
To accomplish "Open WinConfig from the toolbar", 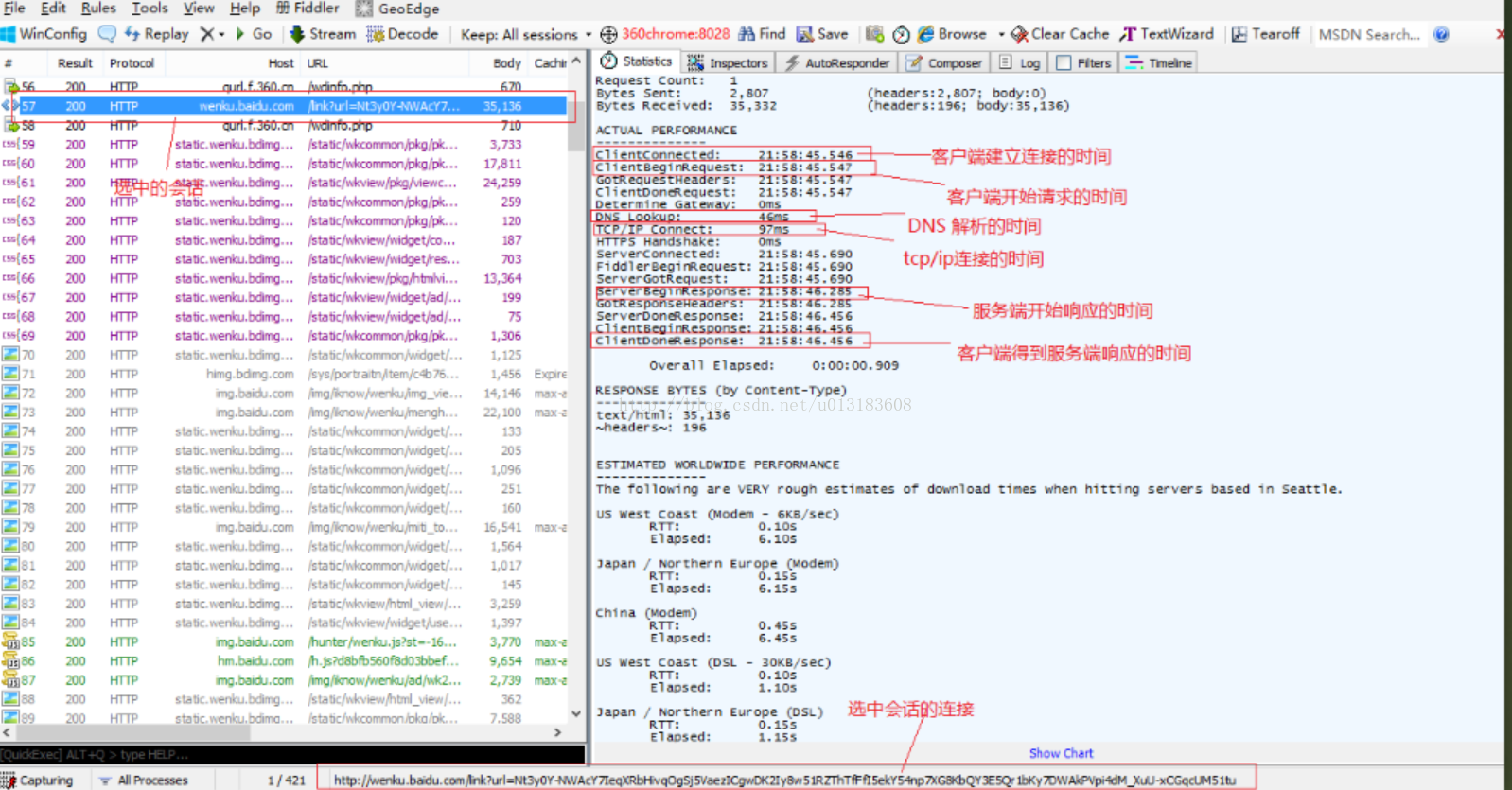I will pos(44,34).
